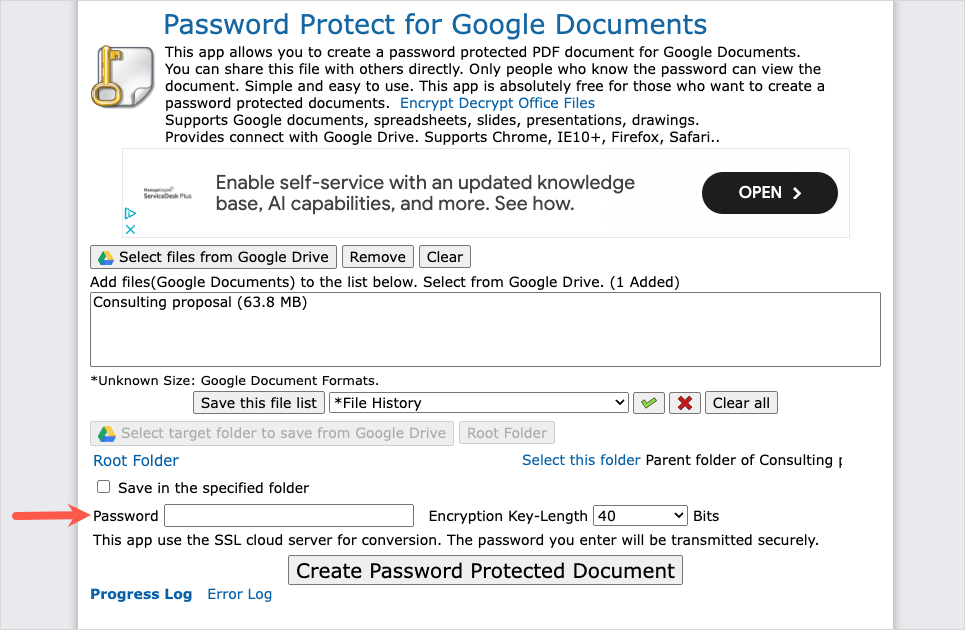965x630 pixels.
Task: Click Select this folder link
Action: click(581, 460)
